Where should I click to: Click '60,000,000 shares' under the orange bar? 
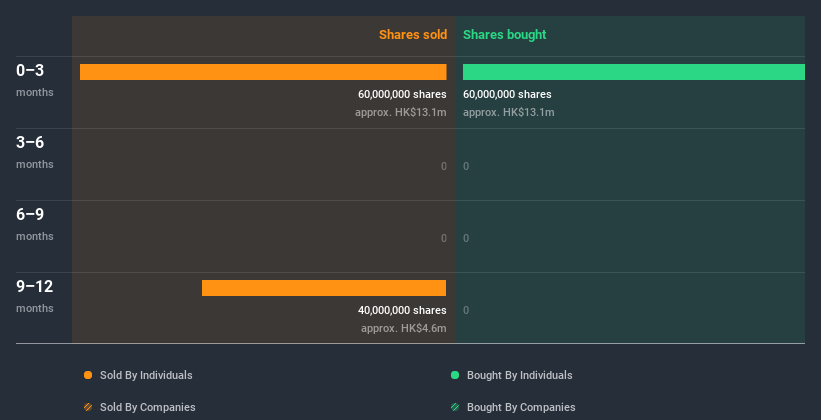click(x=402, y=94)
